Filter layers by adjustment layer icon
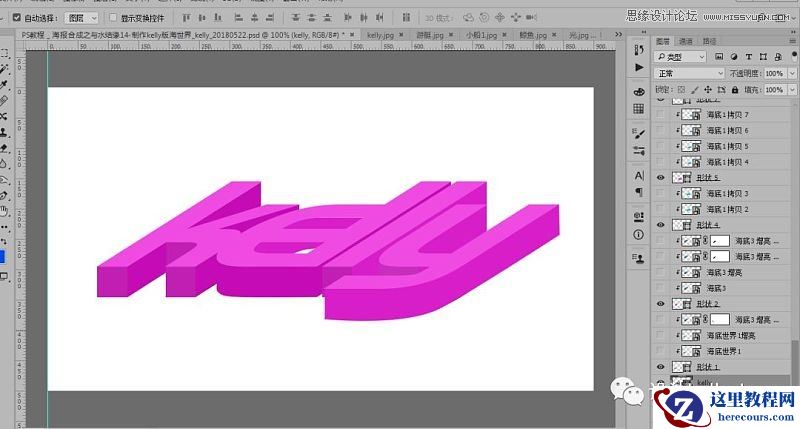 pyautogui.click(x=734, y=57)
